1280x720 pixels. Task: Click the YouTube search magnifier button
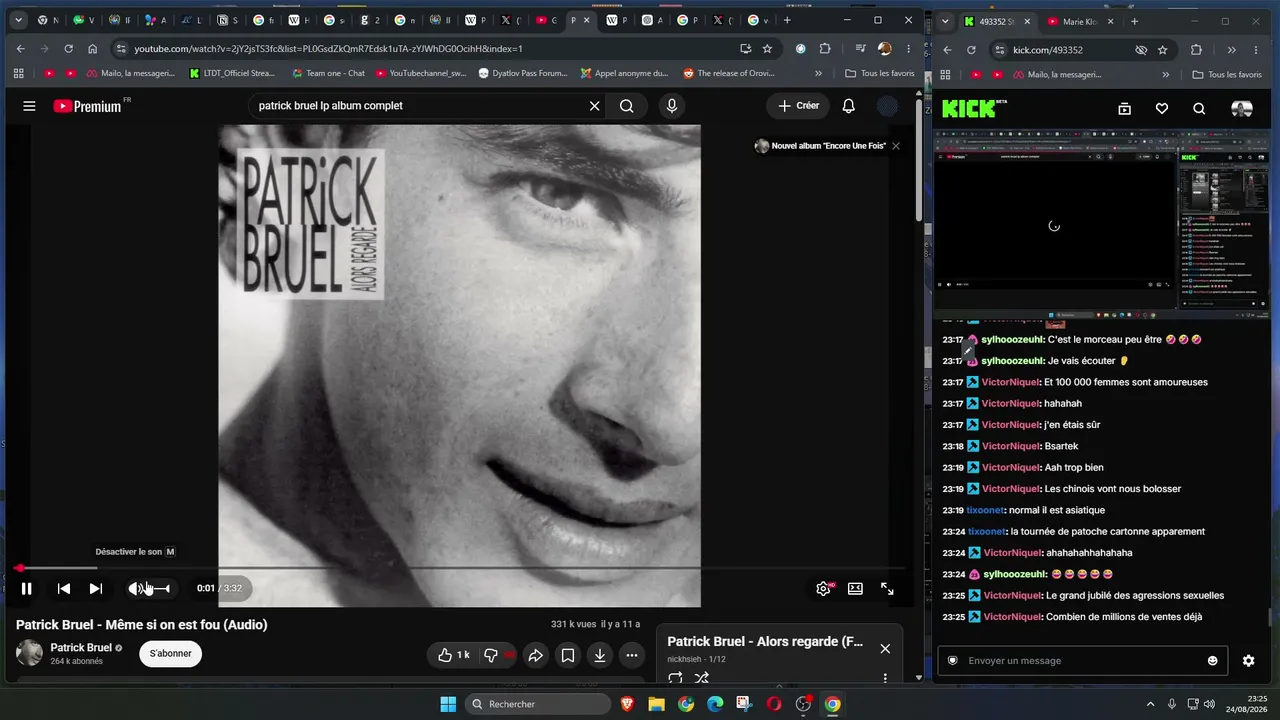coord(627,106)
